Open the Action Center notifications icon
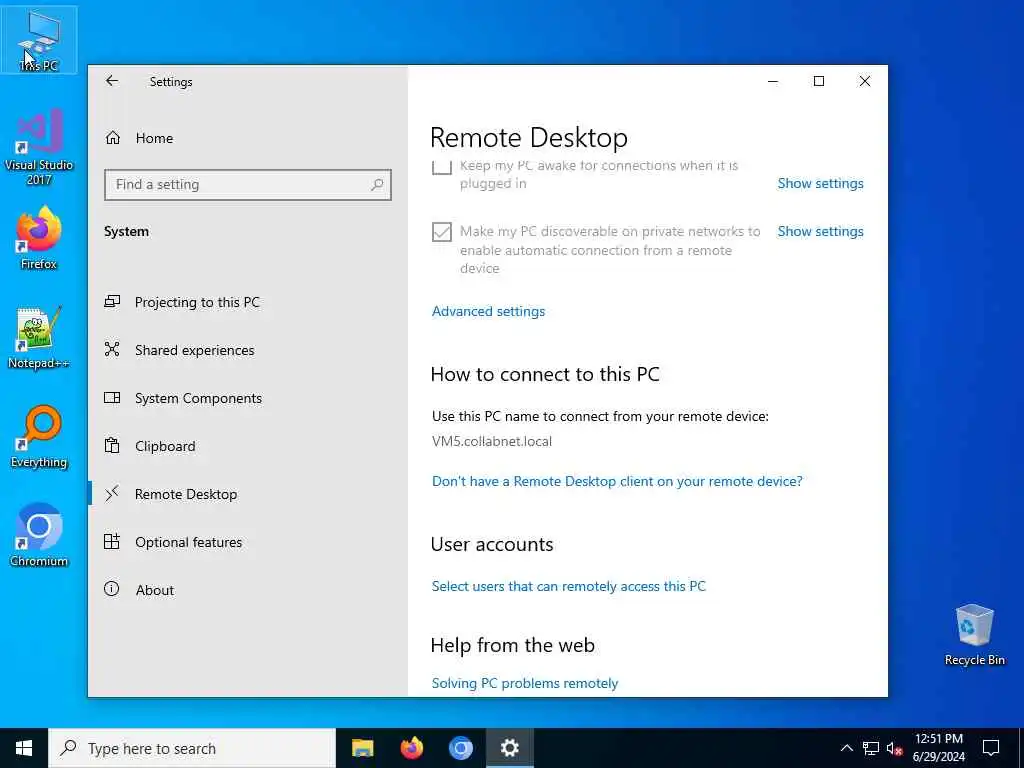 pos(991,748)
